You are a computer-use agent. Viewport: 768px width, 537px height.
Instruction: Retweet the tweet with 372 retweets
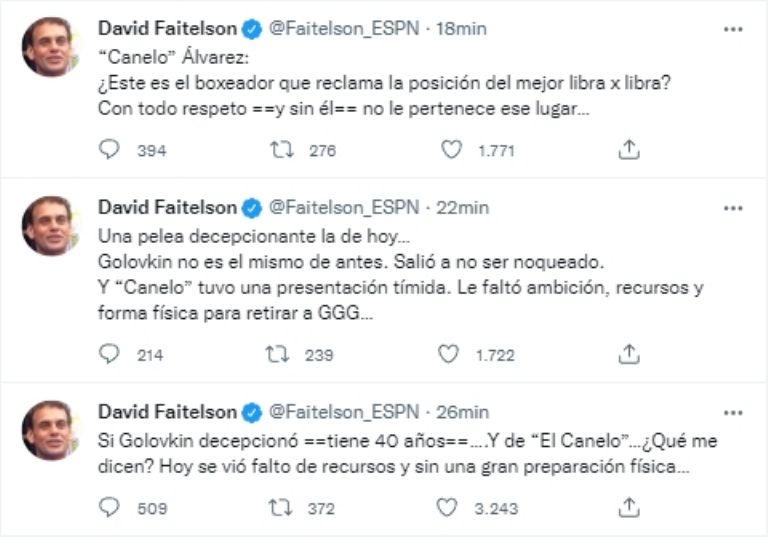pos(282,508)
